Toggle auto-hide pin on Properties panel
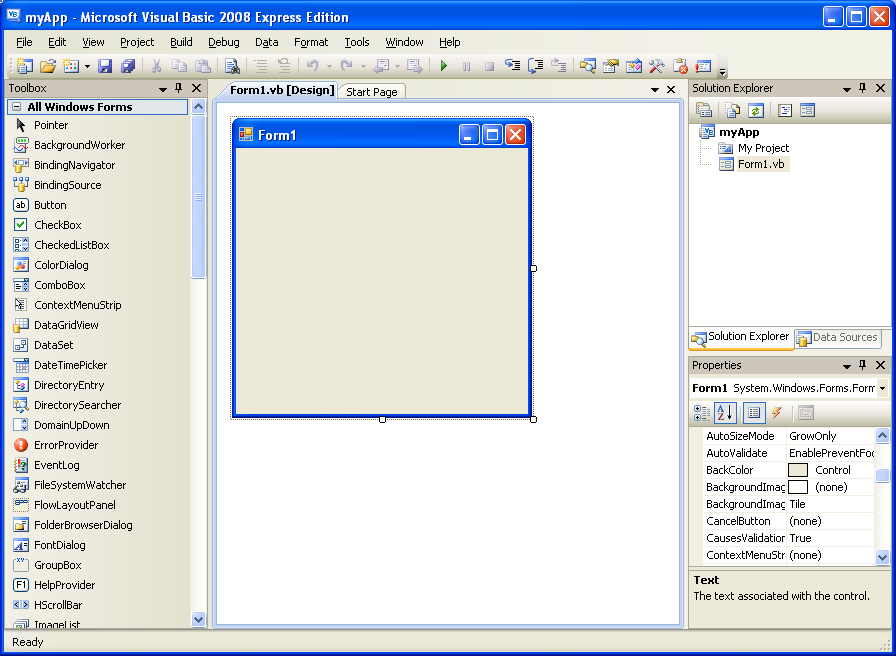The image size is (896, 656). (863, 365)
